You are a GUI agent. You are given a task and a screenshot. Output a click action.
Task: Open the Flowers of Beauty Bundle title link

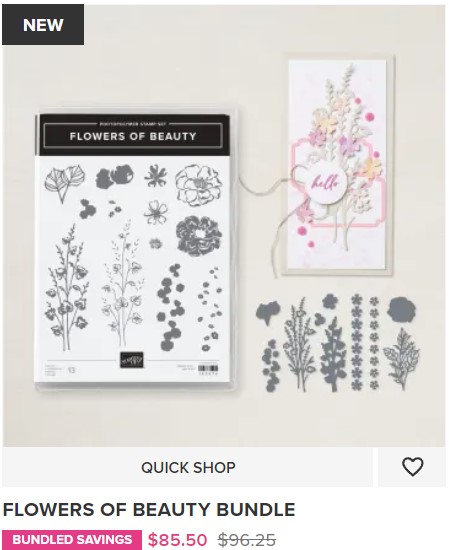(149, 510)
